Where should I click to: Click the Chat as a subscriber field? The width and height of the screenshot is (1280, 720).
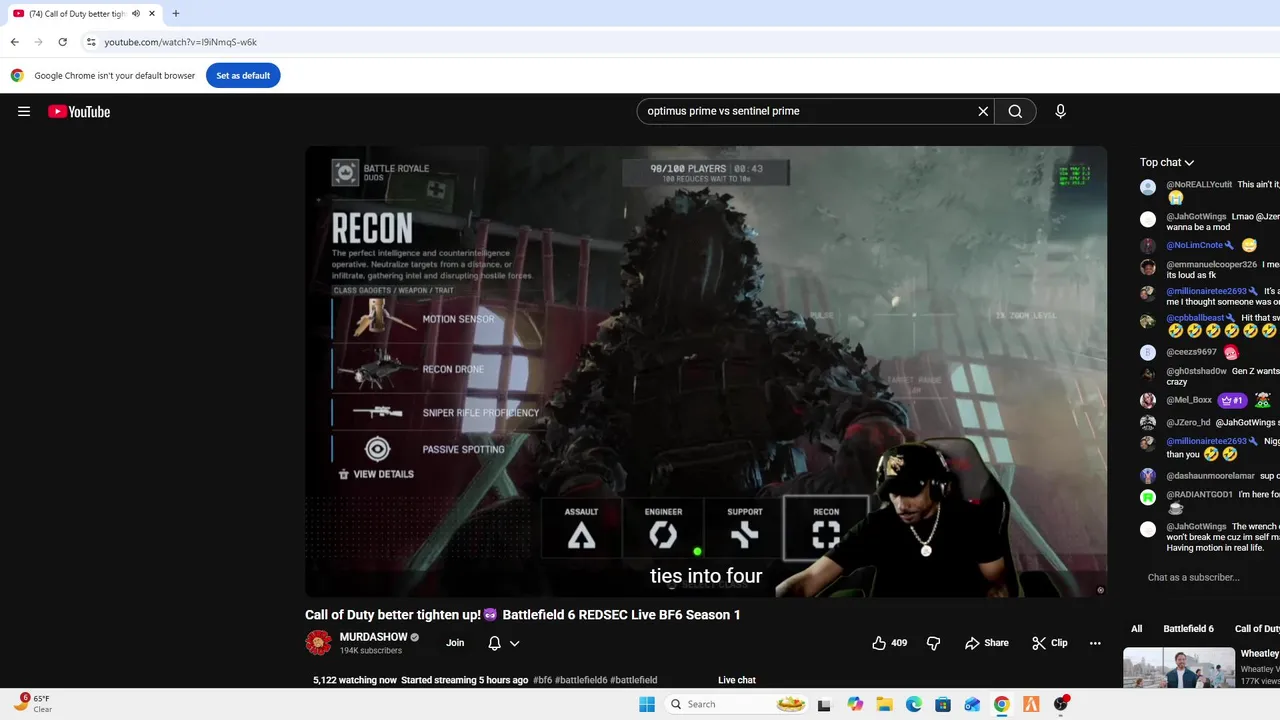[1193, 577]
